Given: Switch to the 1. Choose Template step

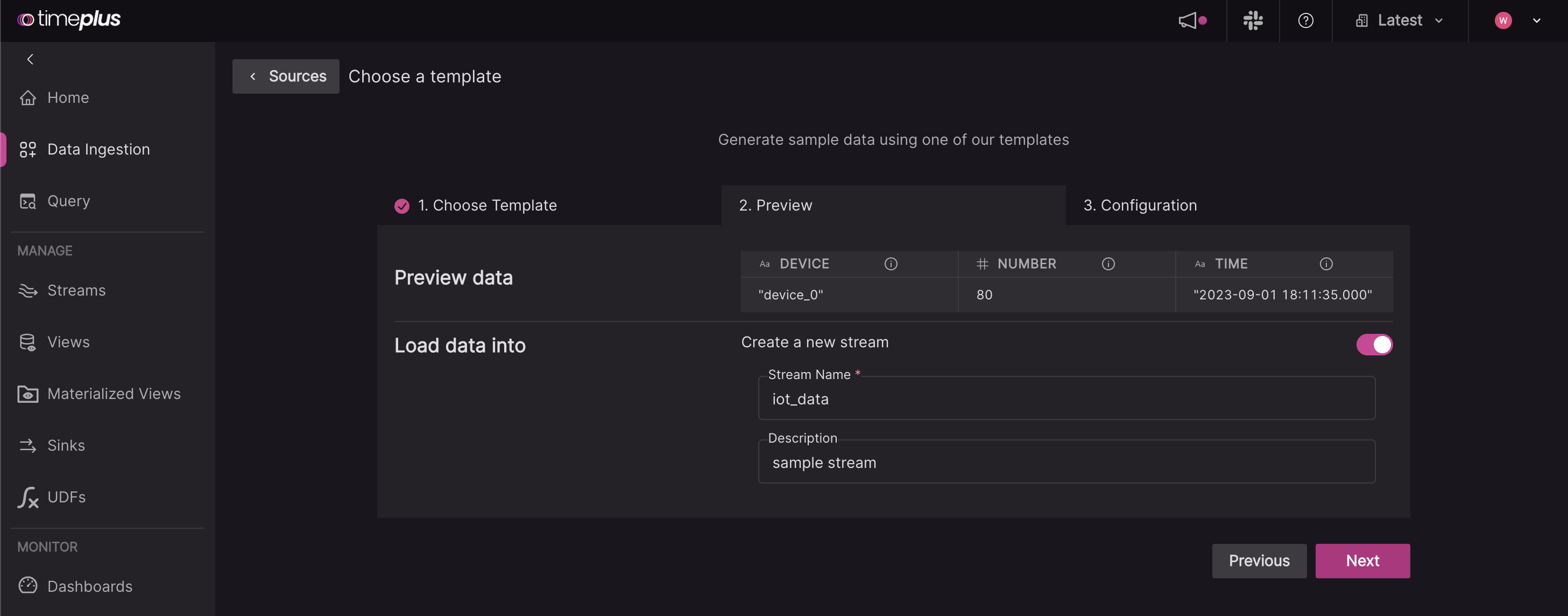Looking at the screenshot, I should (x=549, y=205).
